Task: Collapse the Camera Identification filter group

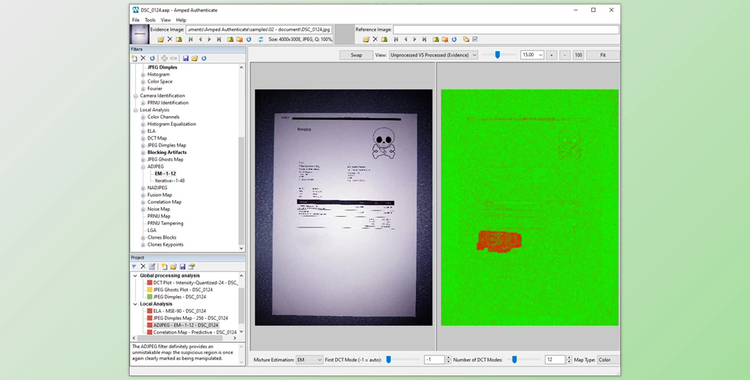Action: click(135, 96)
